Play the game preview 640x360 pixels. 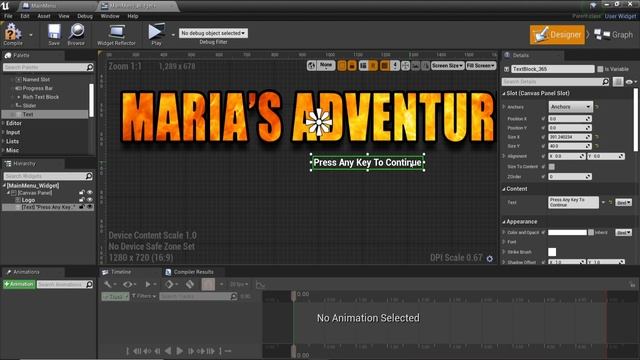[156, 33]
